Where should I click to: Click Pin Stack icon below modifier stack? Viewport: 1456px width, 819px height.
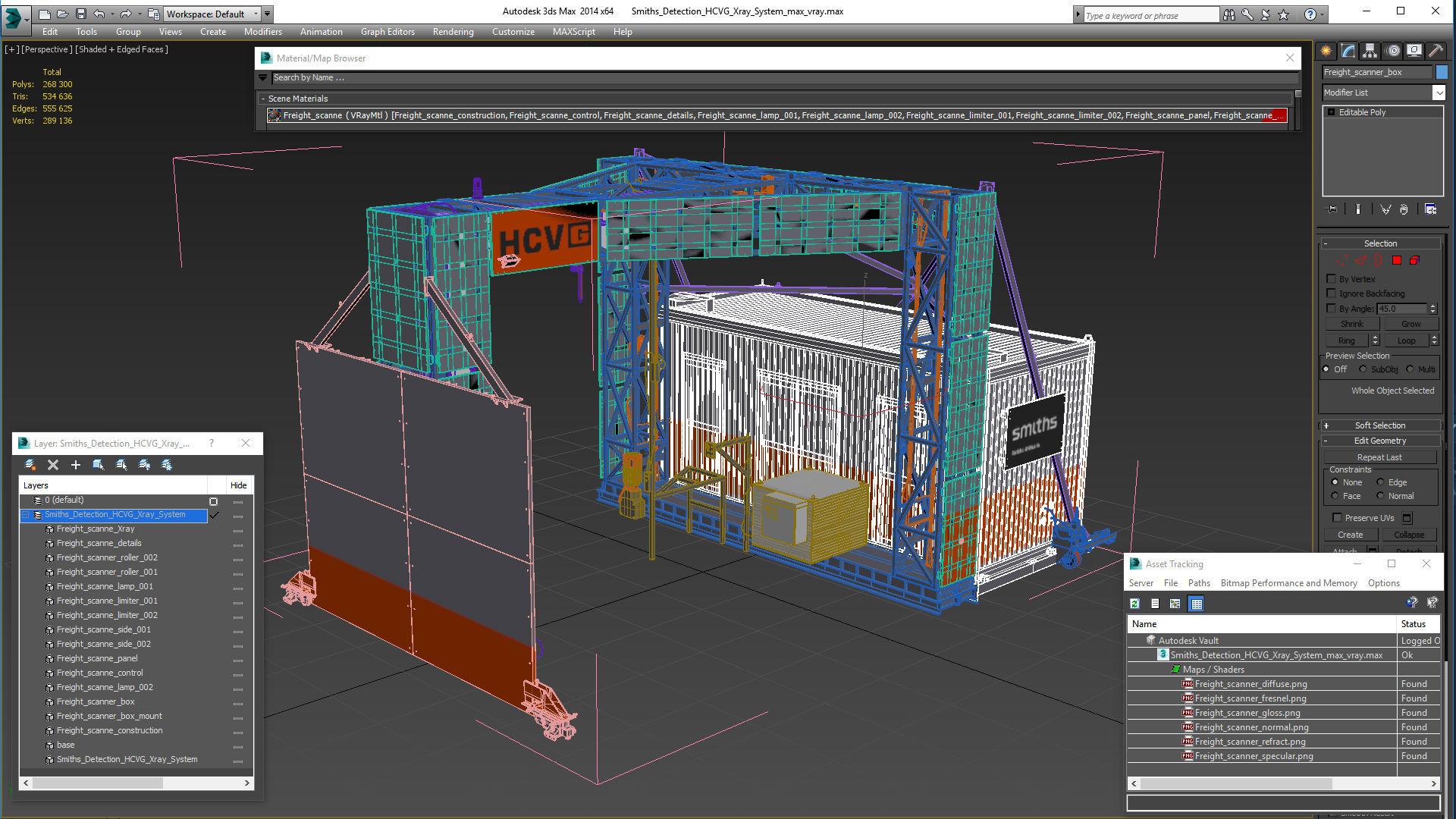pos(1332,209)
